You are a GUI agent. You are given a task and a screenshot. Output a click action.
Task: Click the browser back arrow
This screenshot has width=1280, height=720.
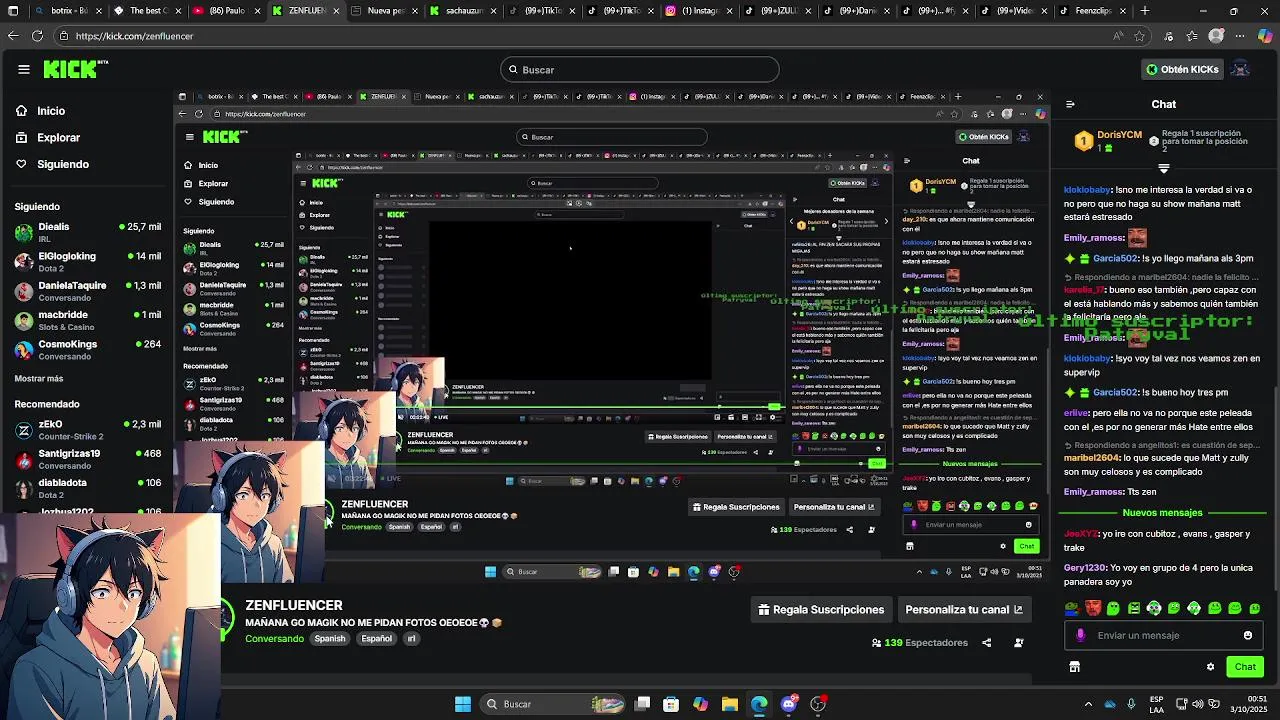(x=13, y=36)
